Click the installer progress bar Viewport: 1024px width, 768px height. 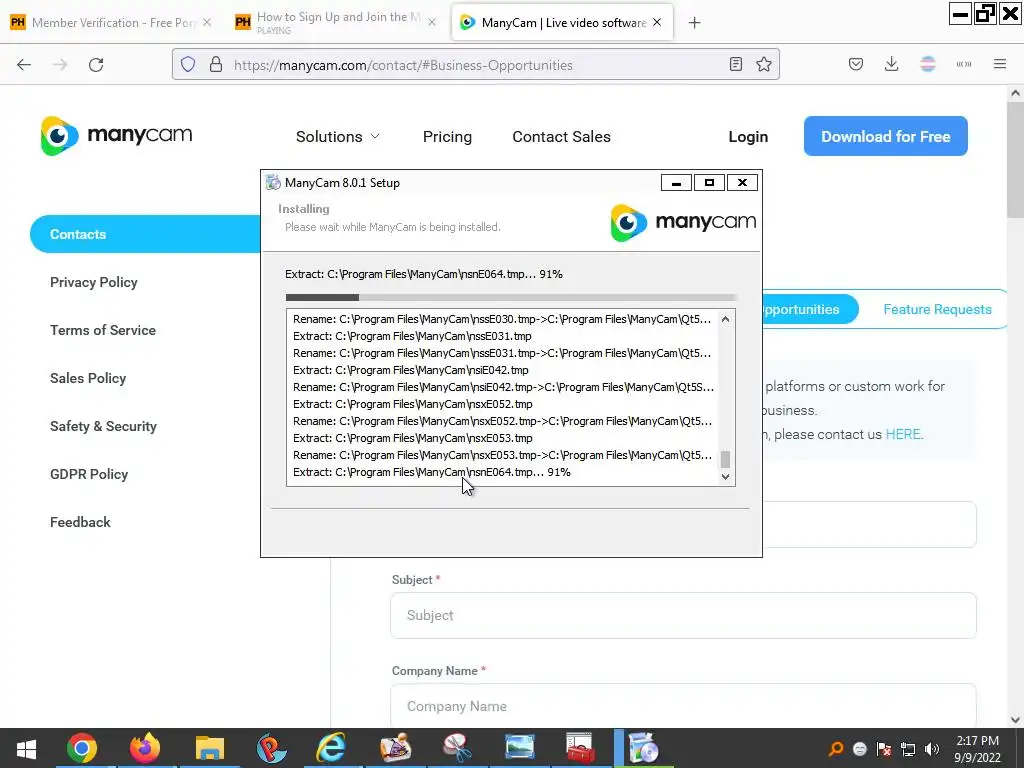tap(511, 297)
